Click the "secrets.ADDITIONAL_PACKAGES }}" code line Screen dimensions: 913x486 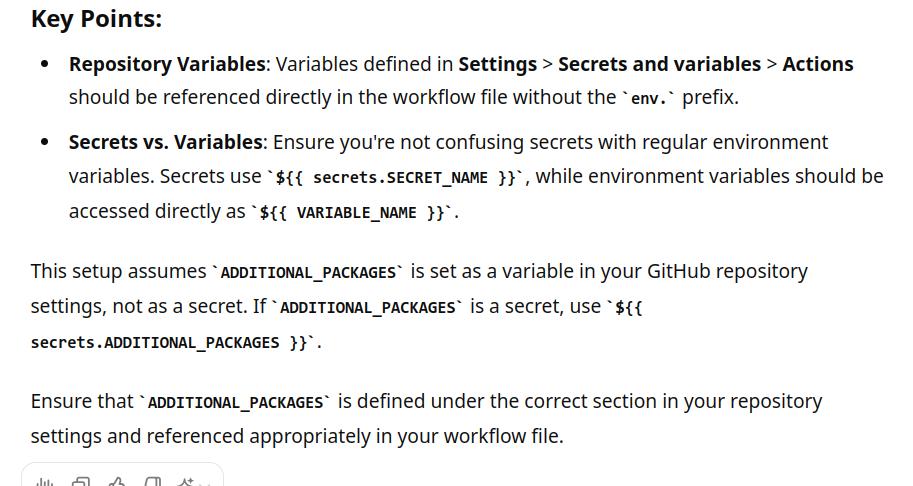click(x=170, y=343)
